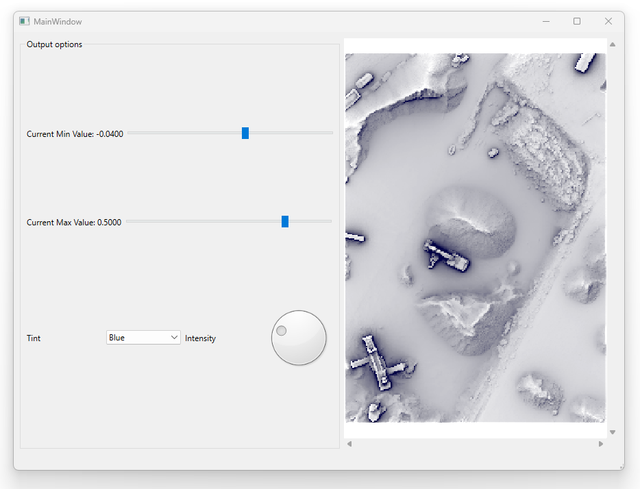This screenshot has height=489, width=640.
Task: Click the MainWindow app icon in title bar
Action: tap(24, 21)
